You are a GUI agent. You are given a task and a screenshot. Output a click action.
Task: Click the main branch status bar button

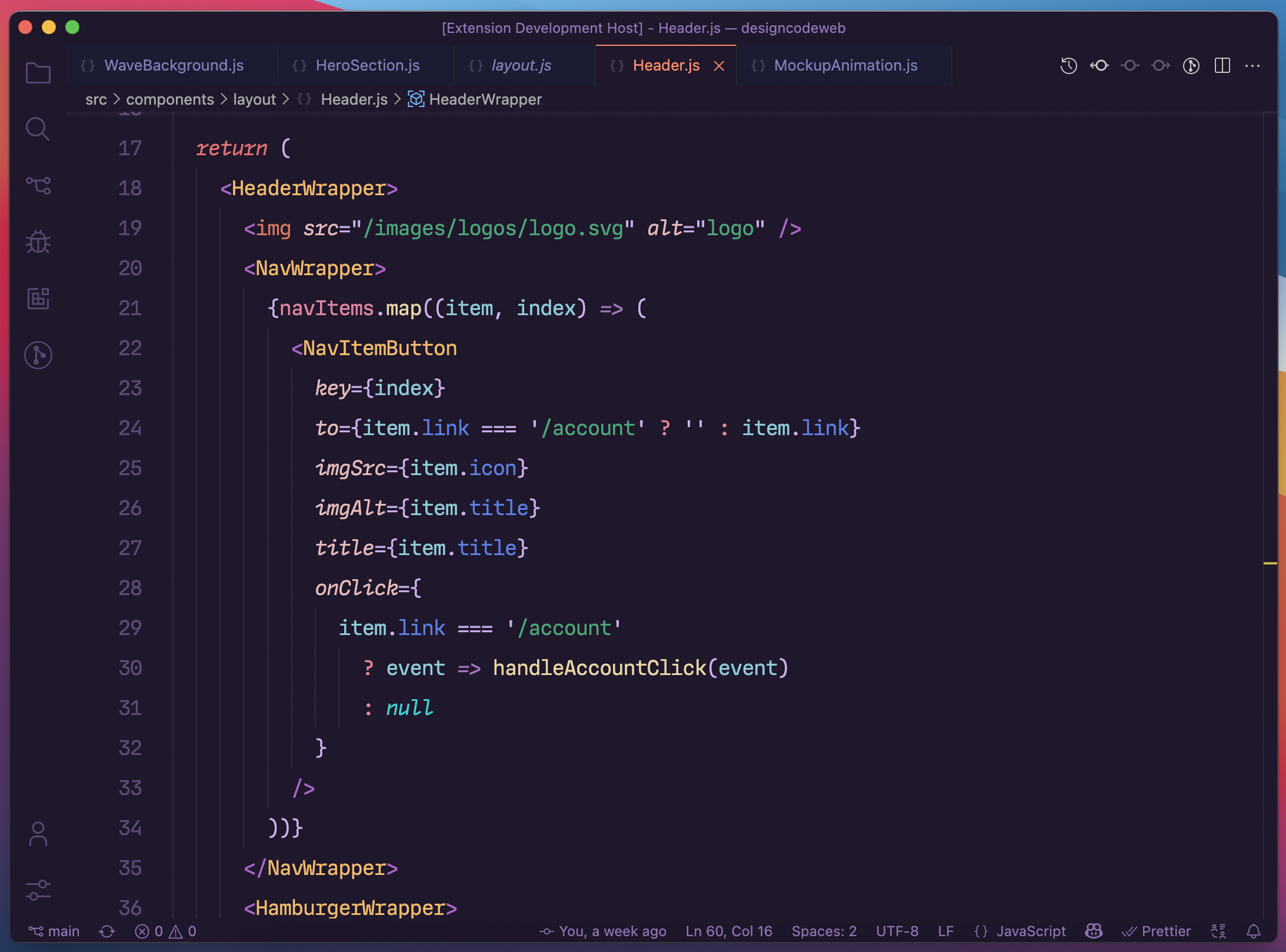[x=54, y=931]
